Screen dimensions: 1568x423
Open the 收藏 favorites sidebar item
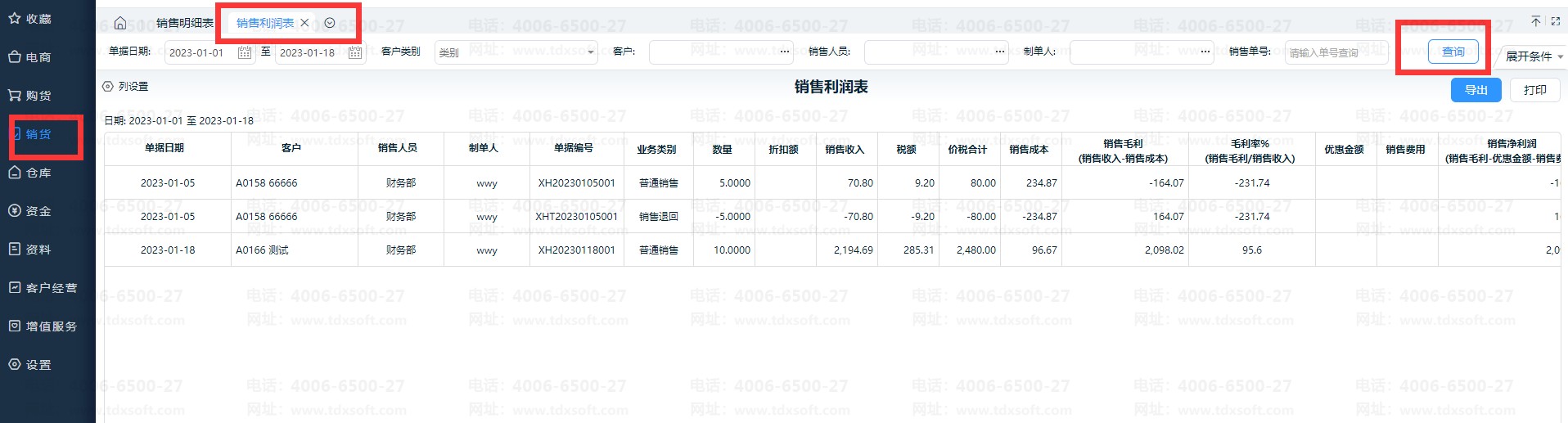coord(30,19)
